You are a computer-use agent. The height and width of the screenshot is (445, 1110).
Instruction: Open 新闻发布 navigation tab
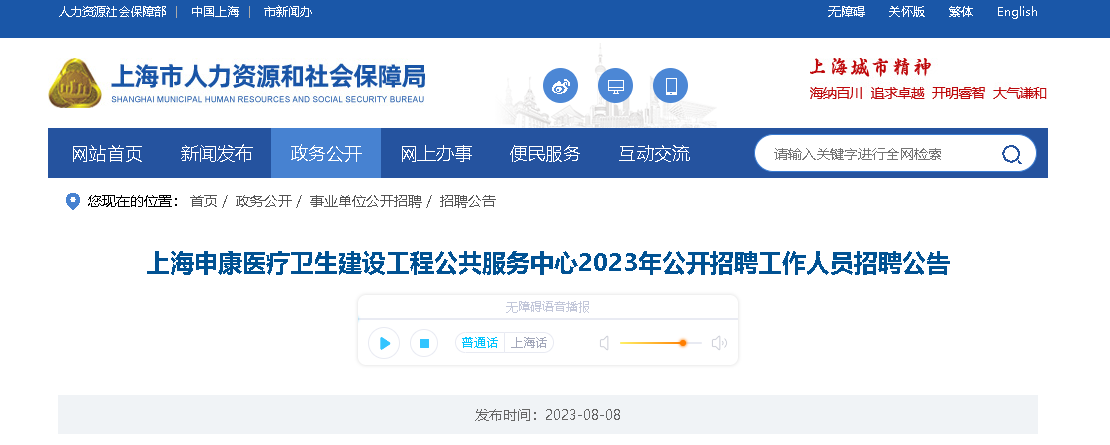(x=217, y=154)
